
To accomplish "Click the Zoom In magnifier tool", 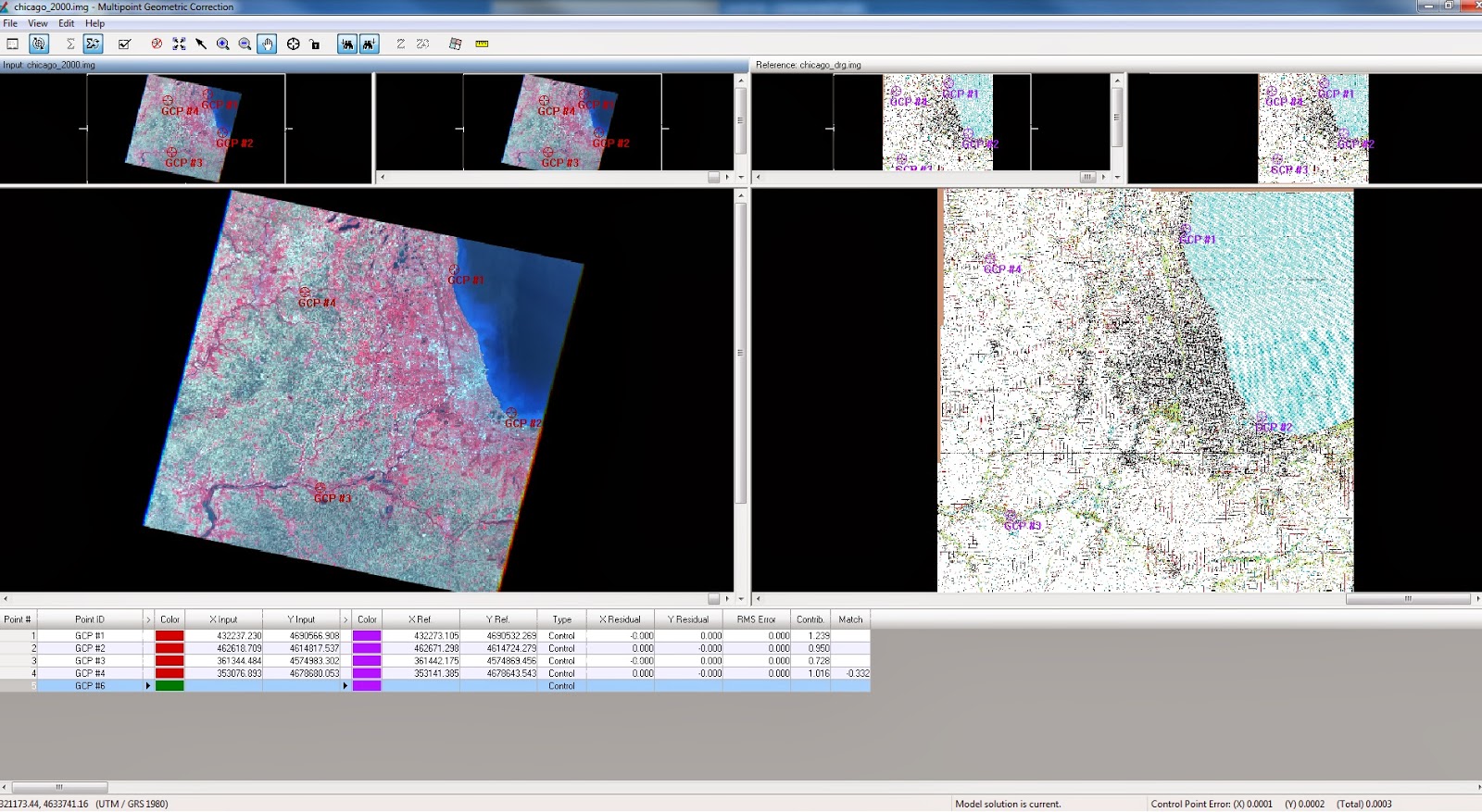I will [x=223, y=44].
